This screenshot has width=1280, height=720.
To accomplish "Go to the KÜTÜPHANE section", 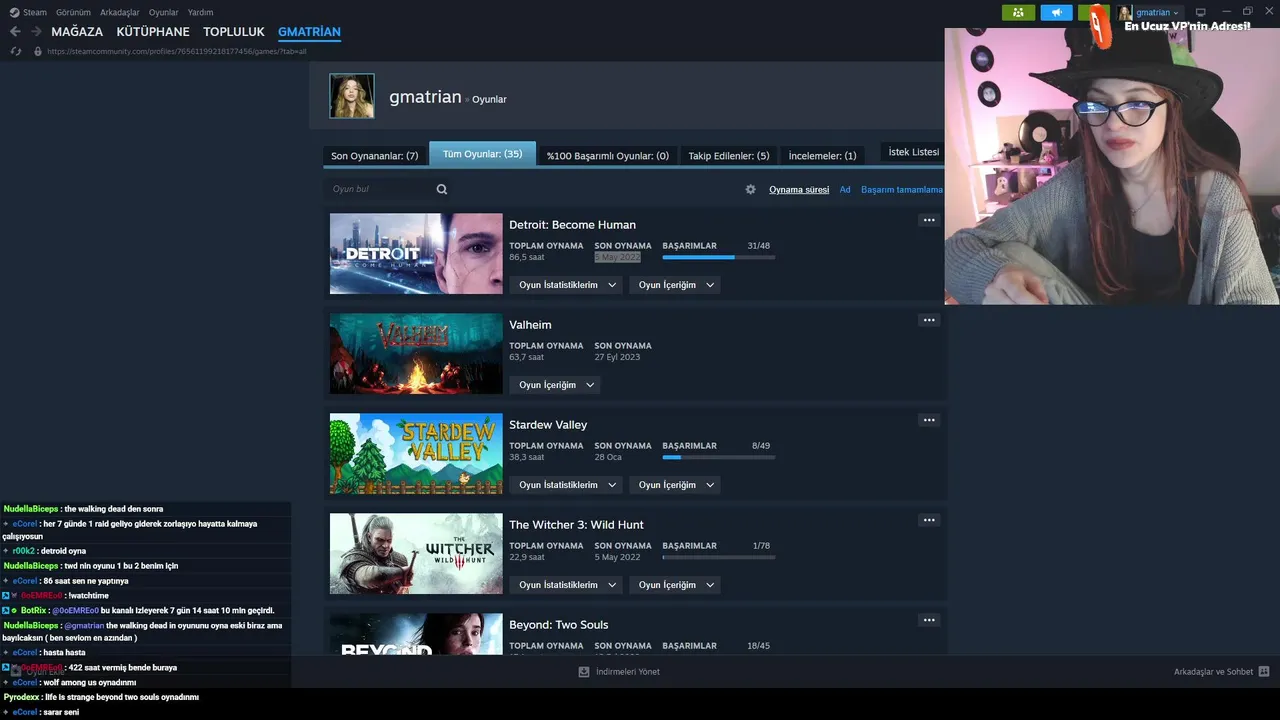I will coord(153,32).
